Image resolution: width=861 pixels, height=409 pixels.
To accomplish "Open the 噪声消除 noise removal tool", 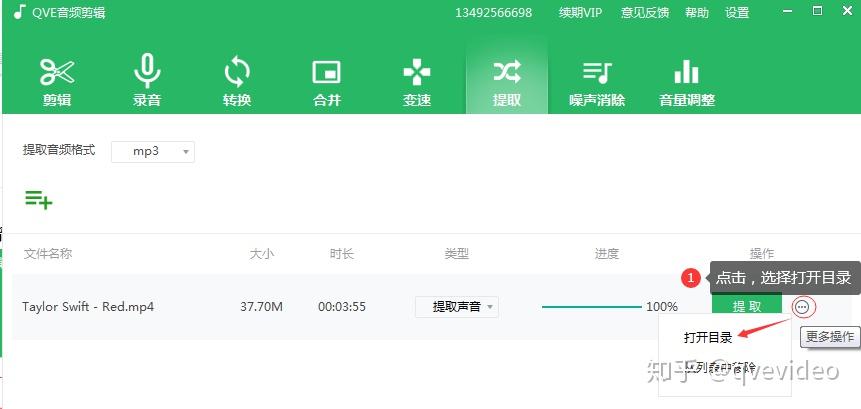I will click(597, 81).
